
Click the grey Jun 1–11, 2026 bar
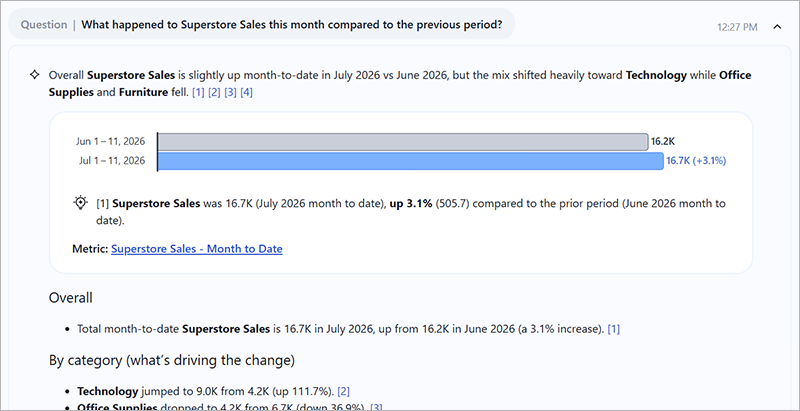click(403, 142)
